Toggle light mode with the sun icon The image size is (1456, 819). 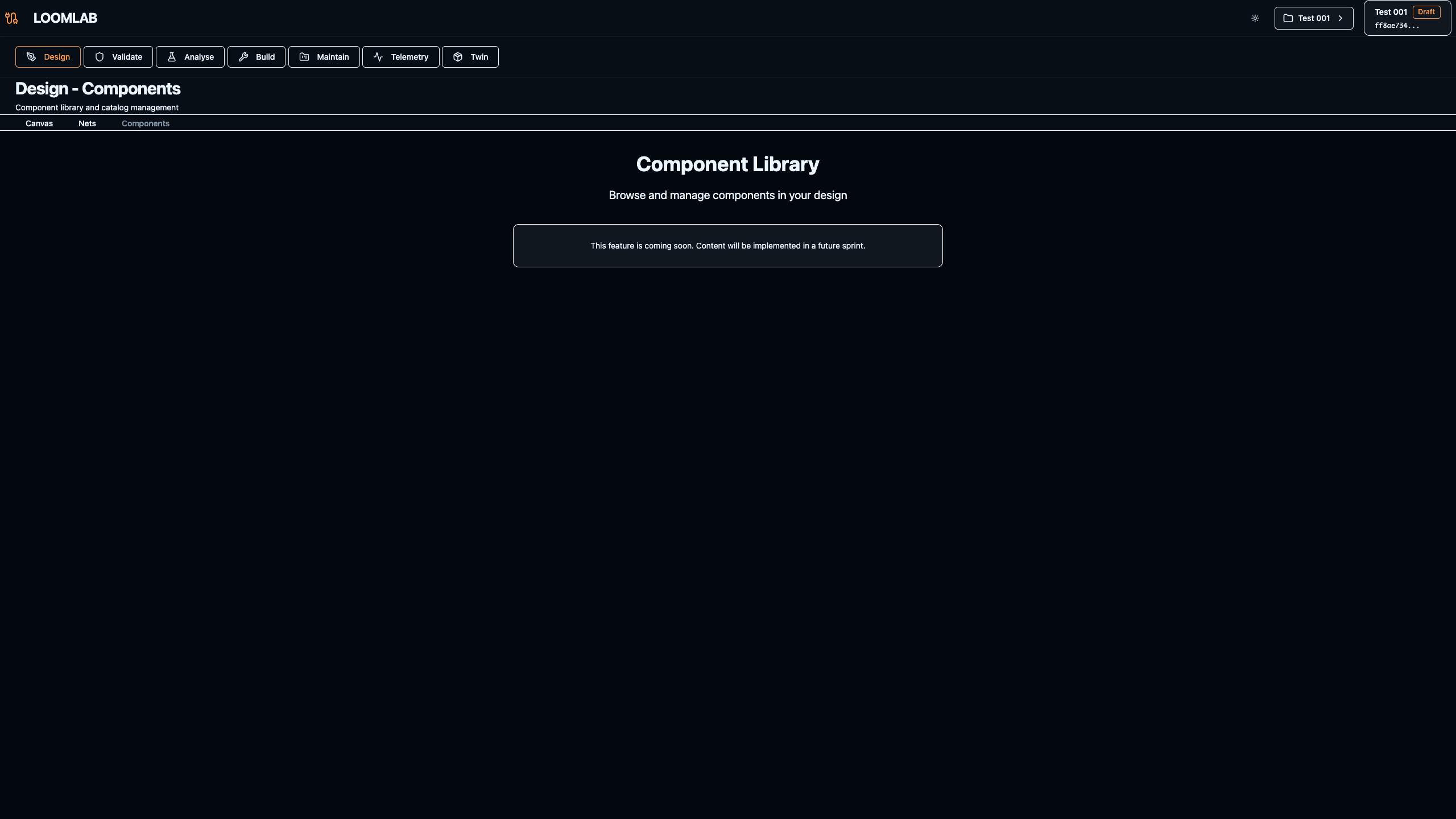[1255, 18]
